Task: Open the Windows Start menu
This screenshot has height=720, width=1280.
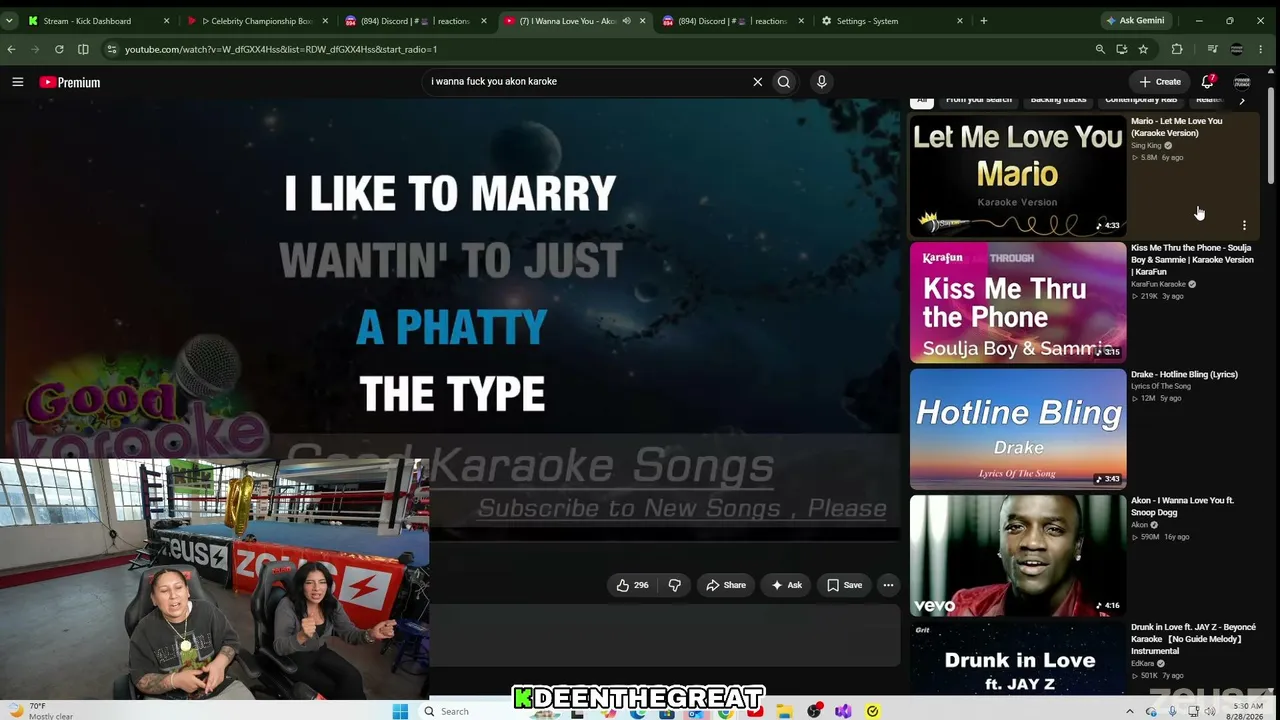Action: point(400,711)
